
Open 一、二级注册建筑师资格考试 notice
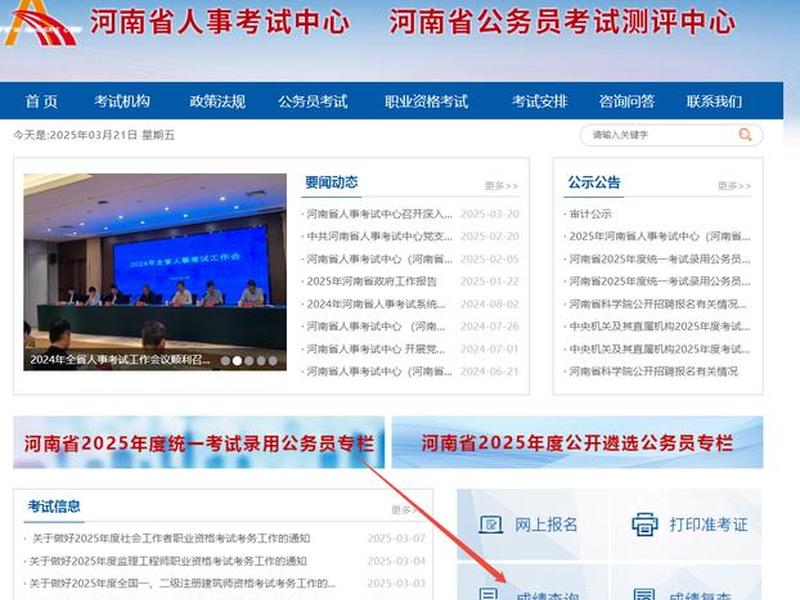click(182, 583)
